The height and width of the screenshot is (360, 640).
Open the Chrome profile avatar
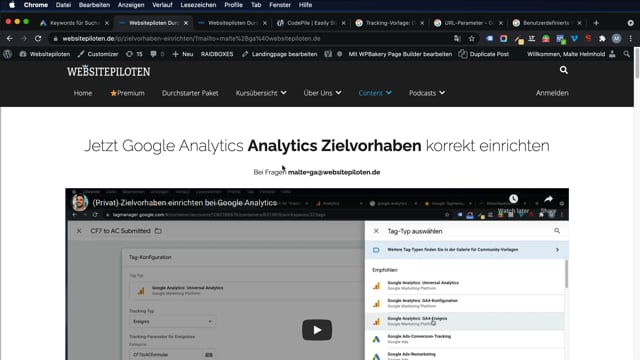[616, 38]
